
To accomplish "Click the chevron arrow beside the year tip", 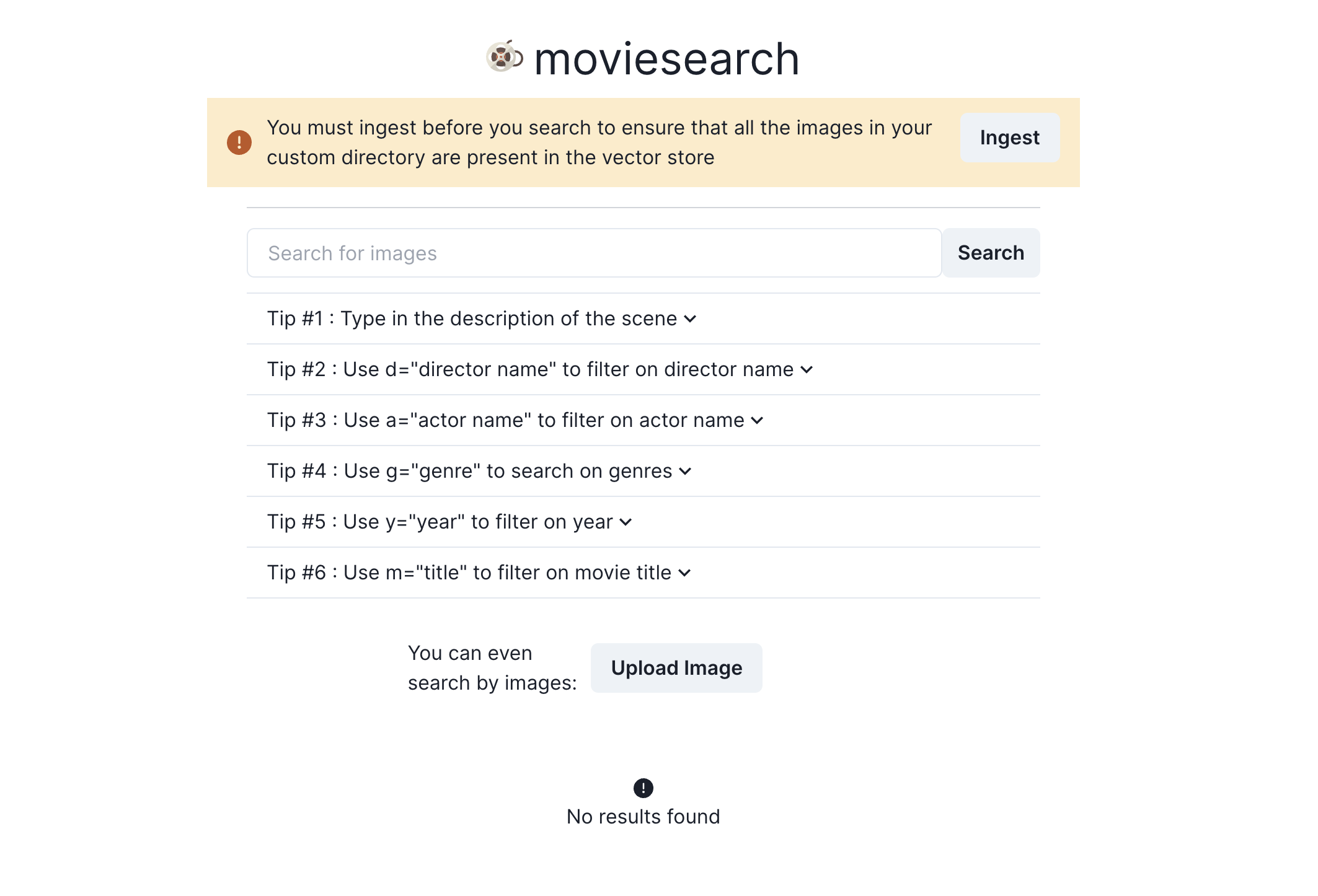I will pos(626,522).
